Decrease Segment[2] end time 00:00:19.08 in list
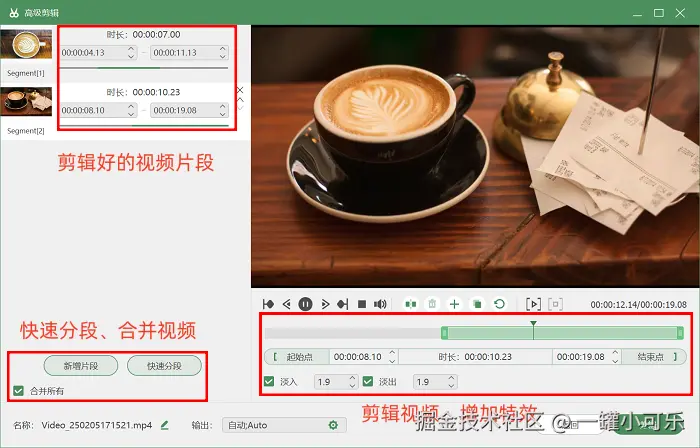The width and height of the screenshot is (700, 448). click(223, 114)
